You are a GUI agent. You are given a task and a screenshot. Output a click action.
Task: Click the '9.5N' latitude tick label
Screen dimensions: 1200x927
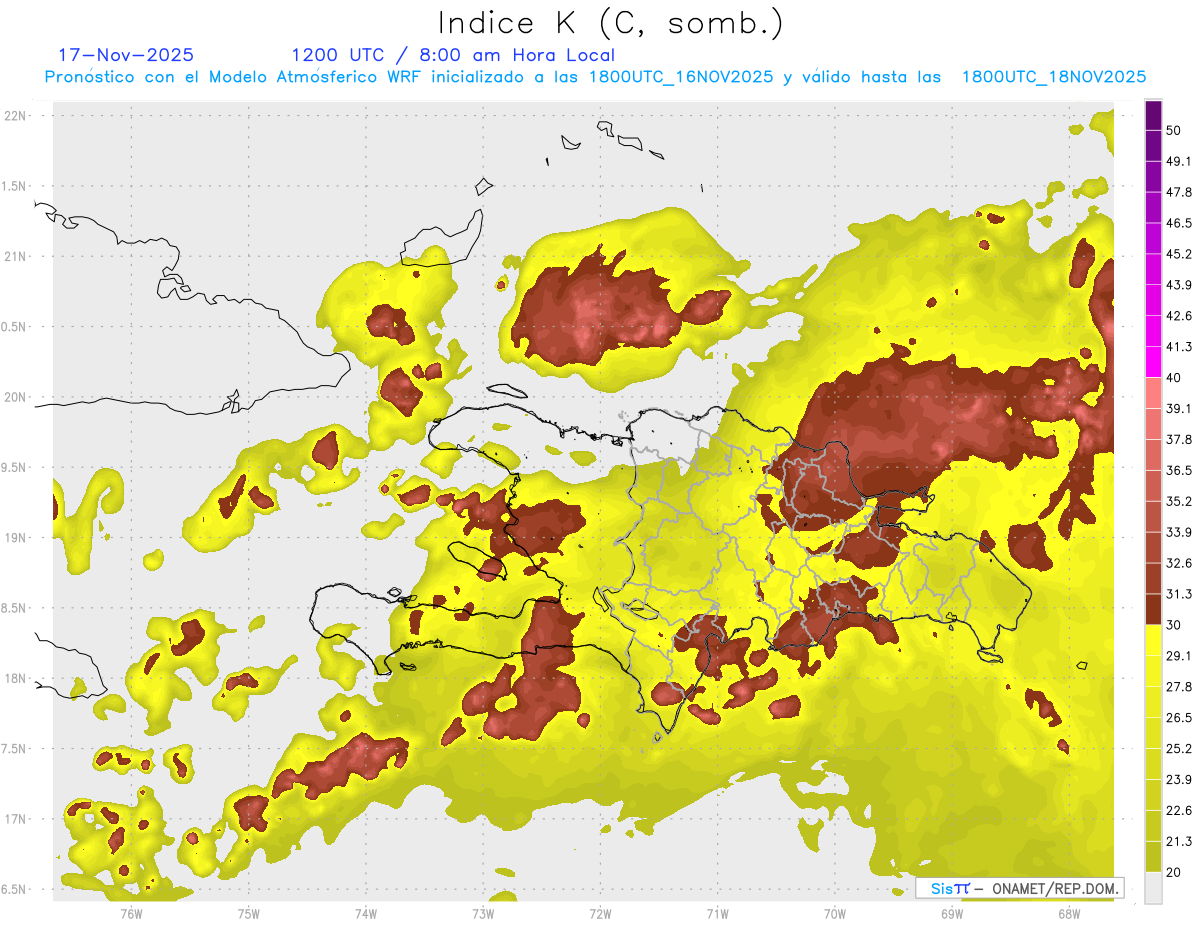[x=14, y=467]
